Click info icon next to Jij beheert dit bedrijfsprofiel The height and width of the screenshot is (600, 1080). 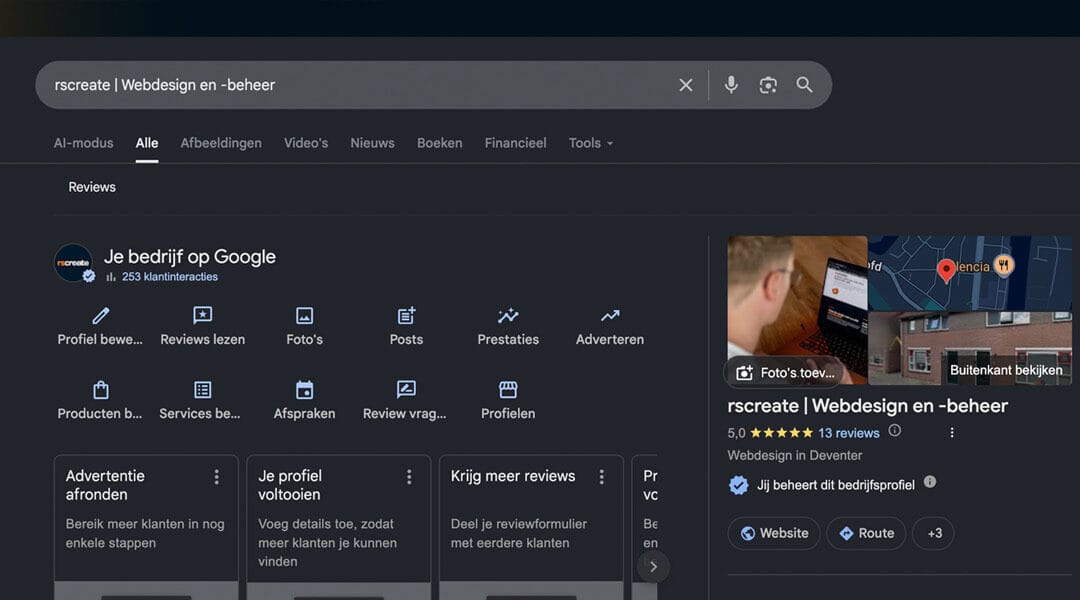point(930,482)
